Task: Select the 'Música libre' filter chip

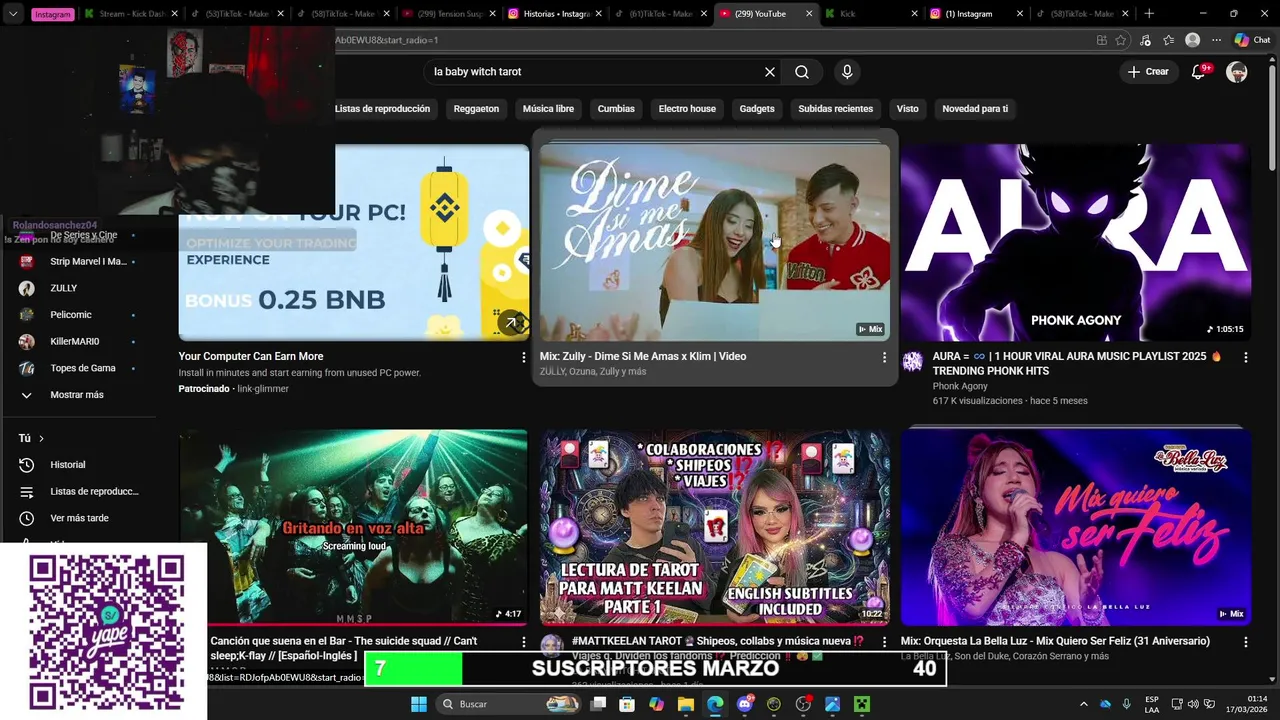Action: [548, 109]
